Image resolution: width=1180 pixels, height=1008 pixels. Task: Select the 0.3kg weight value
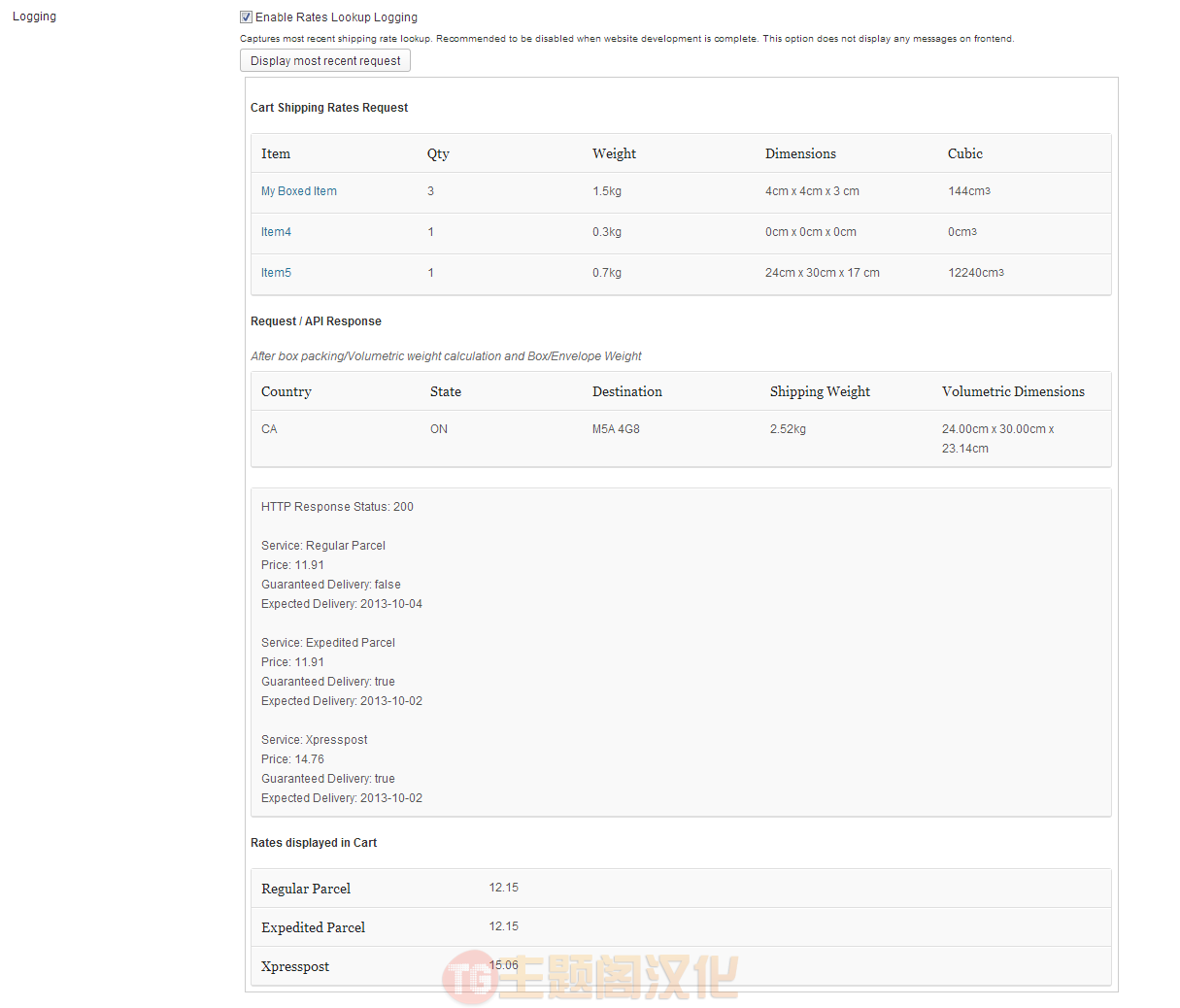pos(607,232)
